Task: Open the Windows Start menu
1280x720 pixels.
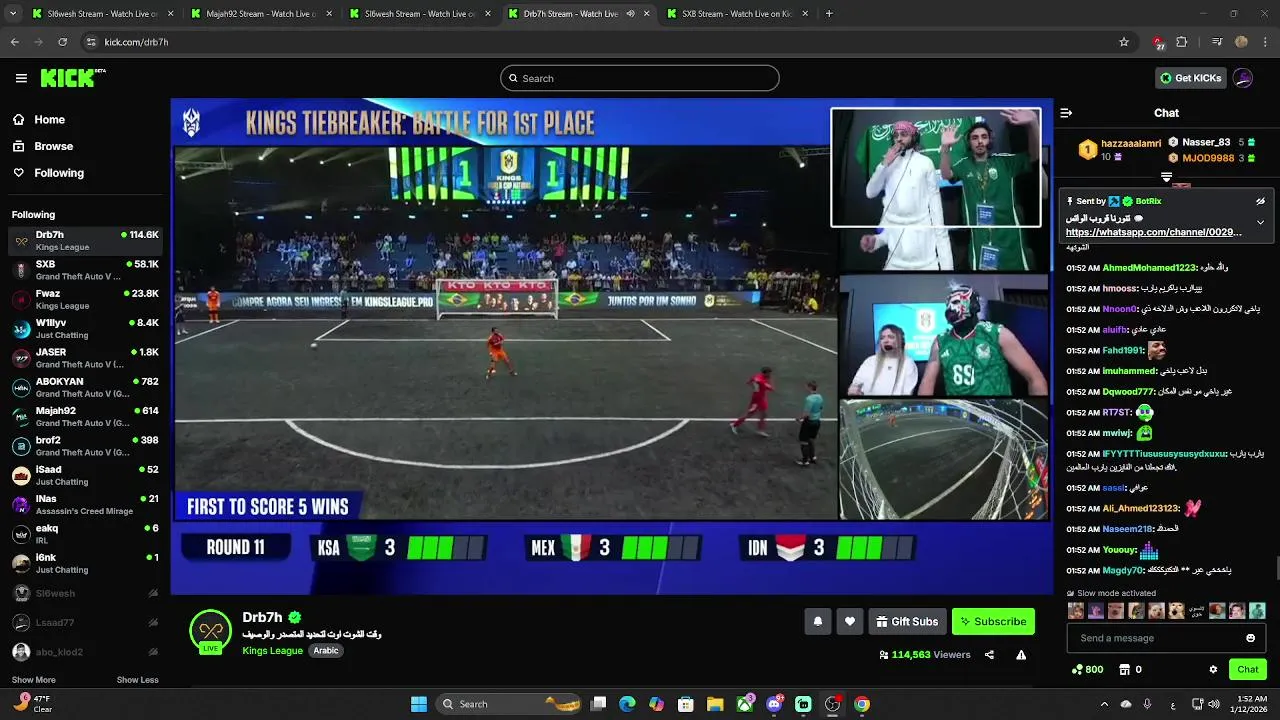Action: 418,704
